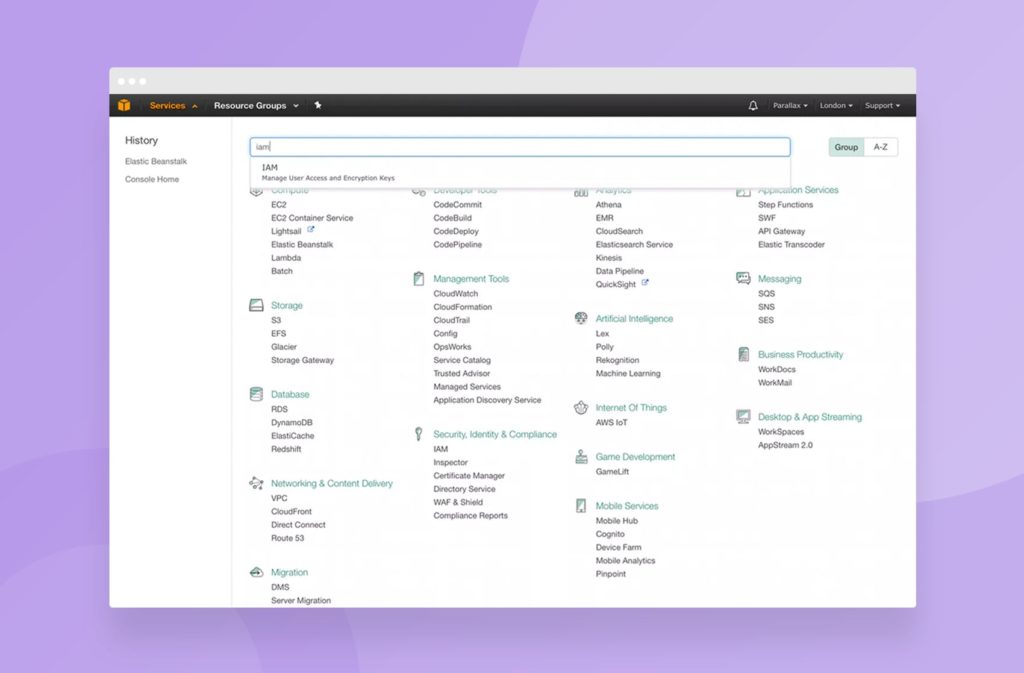
Task: Open AWS IoT
Action: (611, 422)
